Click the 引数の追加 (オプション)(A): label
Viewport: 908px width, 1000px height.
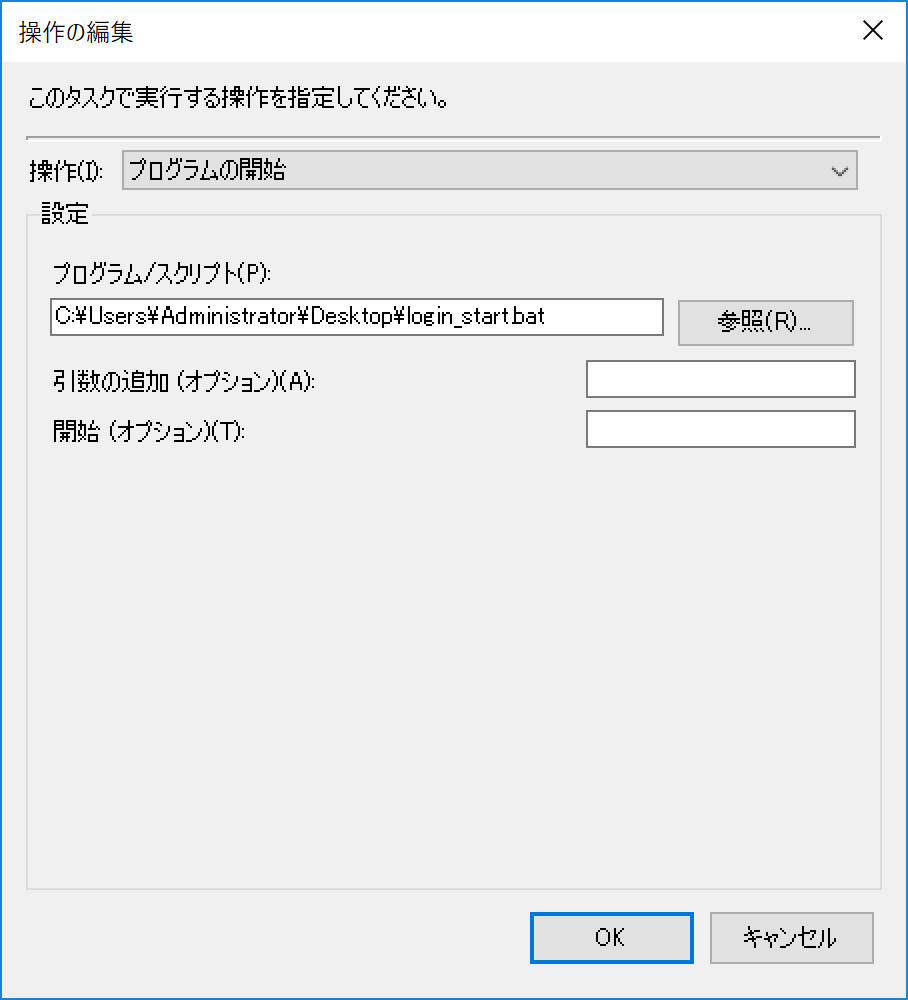point(184,381)
